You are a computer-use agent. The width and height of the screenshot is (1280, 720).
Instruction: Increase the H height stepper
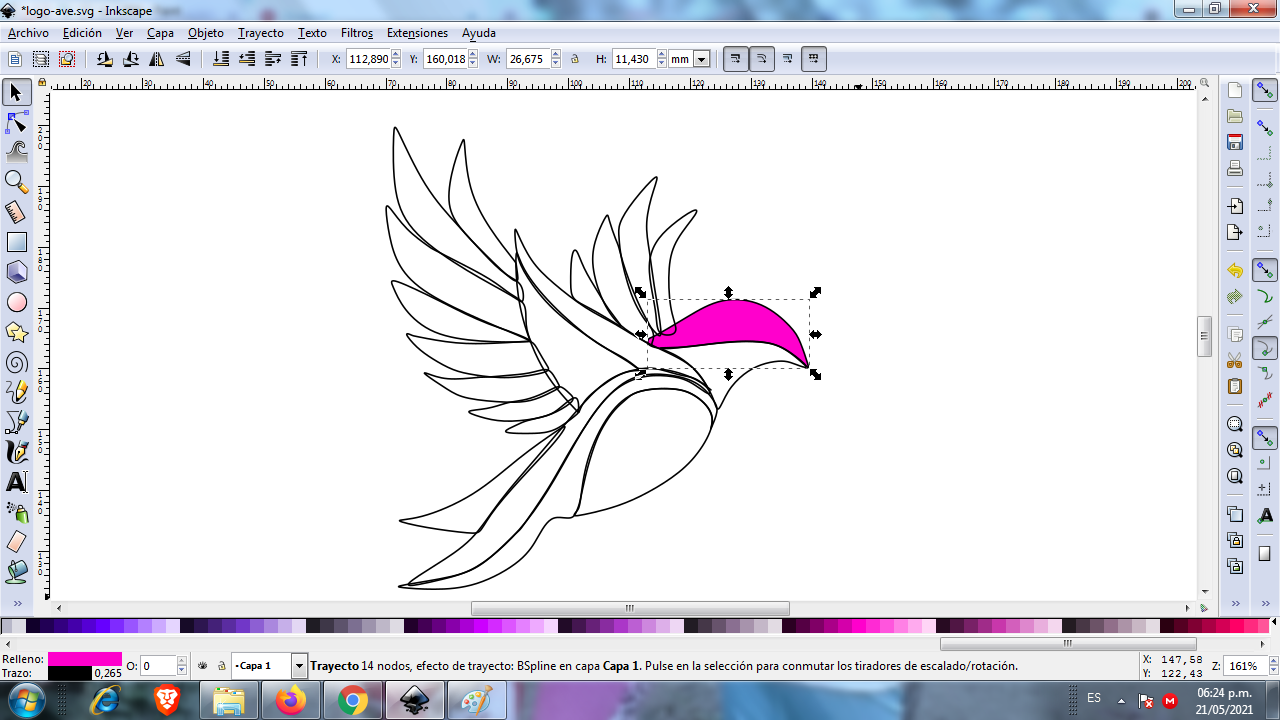coord(661,54)
